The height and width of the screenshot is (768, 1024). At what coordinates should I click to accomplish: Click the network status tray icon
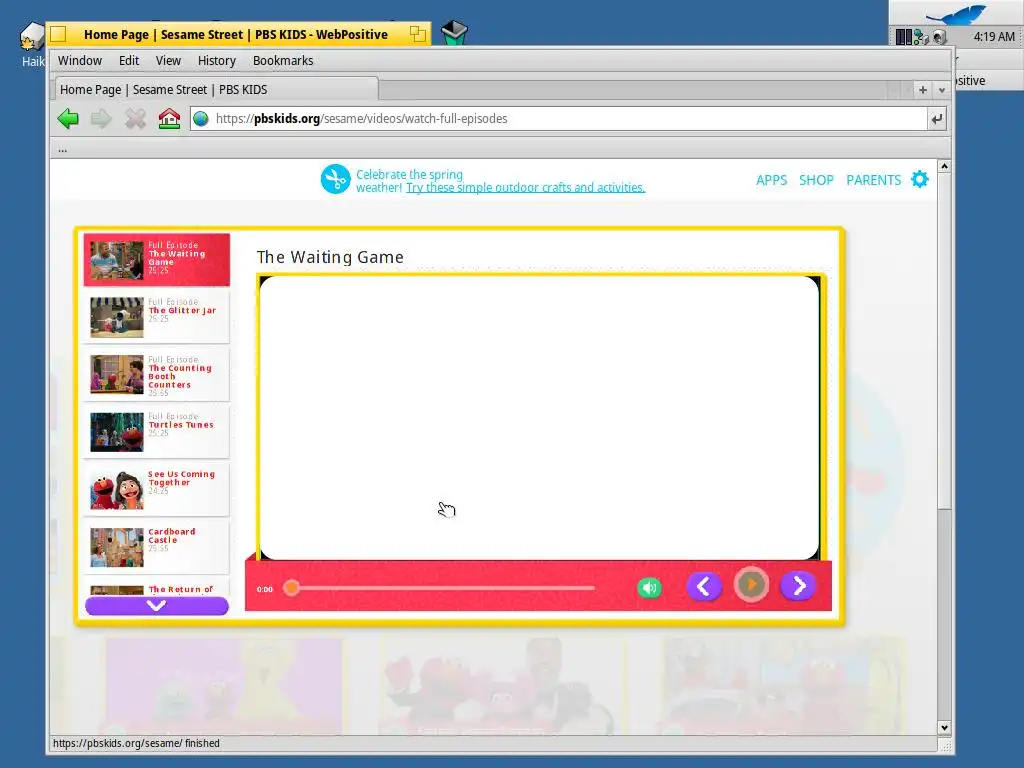pos(921,37)
